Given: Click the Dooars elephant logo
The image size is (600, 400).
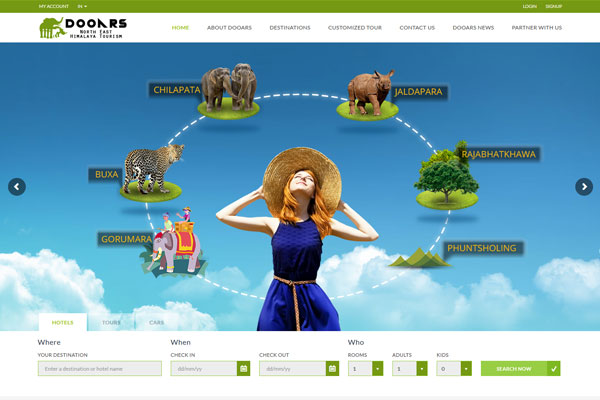Looking at the screenshot, I should pos(83,28).
